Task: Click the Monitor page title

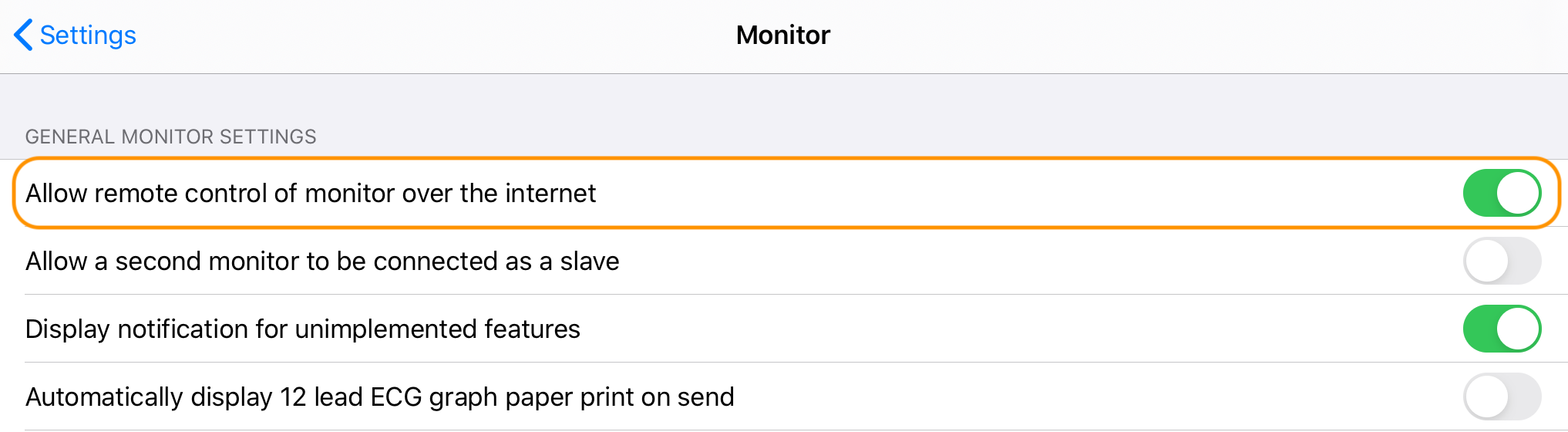Action: pos(783,35)
